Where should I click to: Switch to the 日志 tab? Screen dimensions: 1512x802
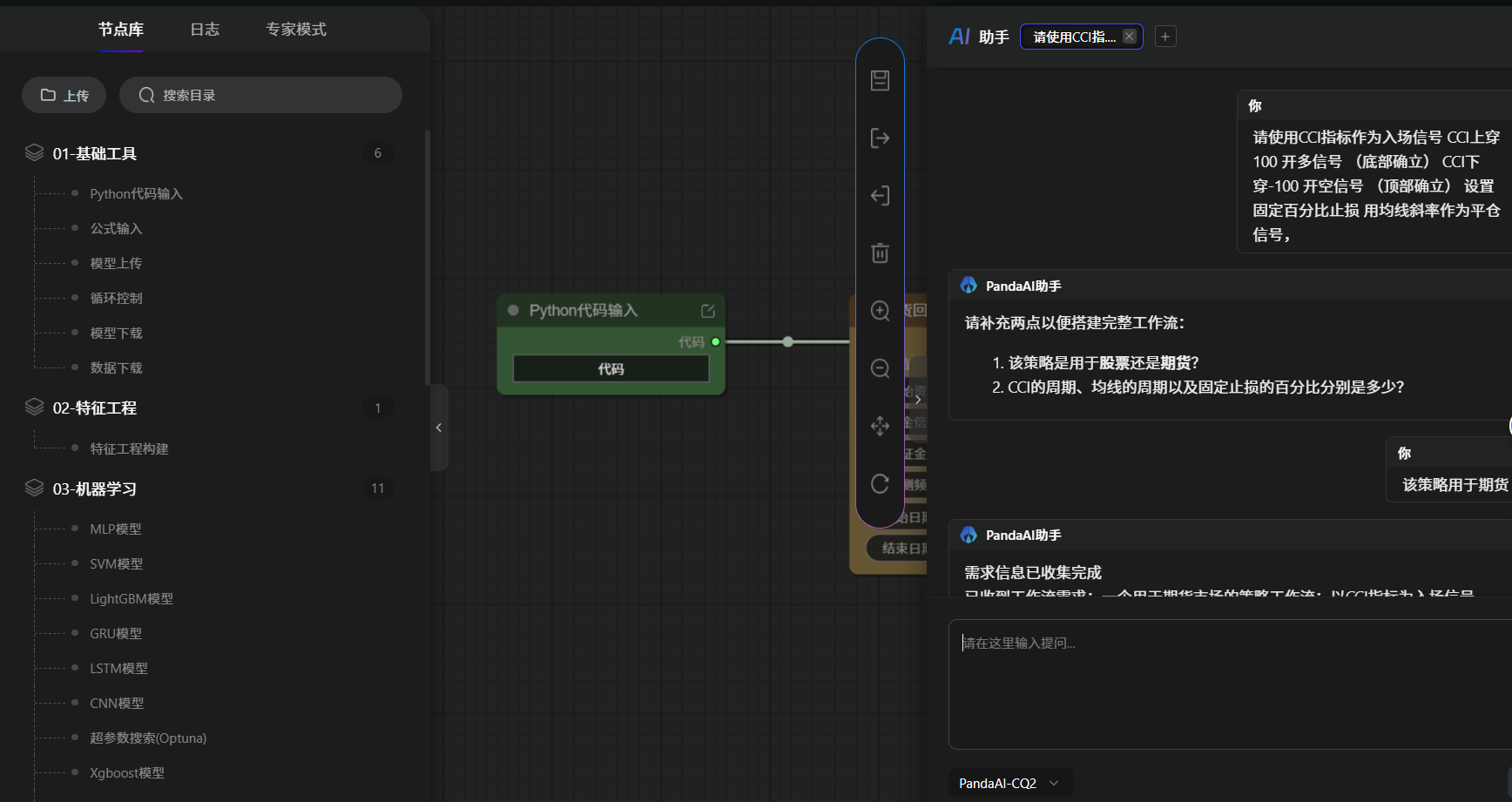[x=205, y=30]
